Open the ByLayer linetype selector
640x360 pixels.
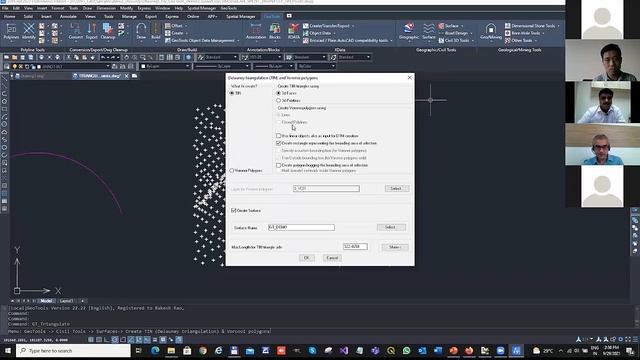[x=222, y=66]
